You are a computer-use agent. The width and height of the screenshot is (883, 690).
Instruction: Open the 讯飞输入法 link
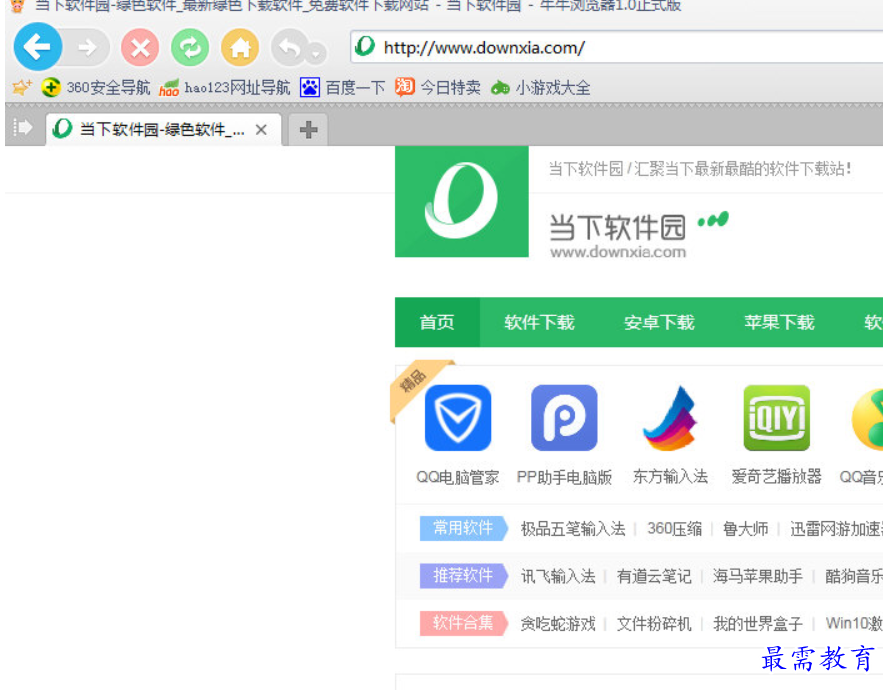(558, 576)
